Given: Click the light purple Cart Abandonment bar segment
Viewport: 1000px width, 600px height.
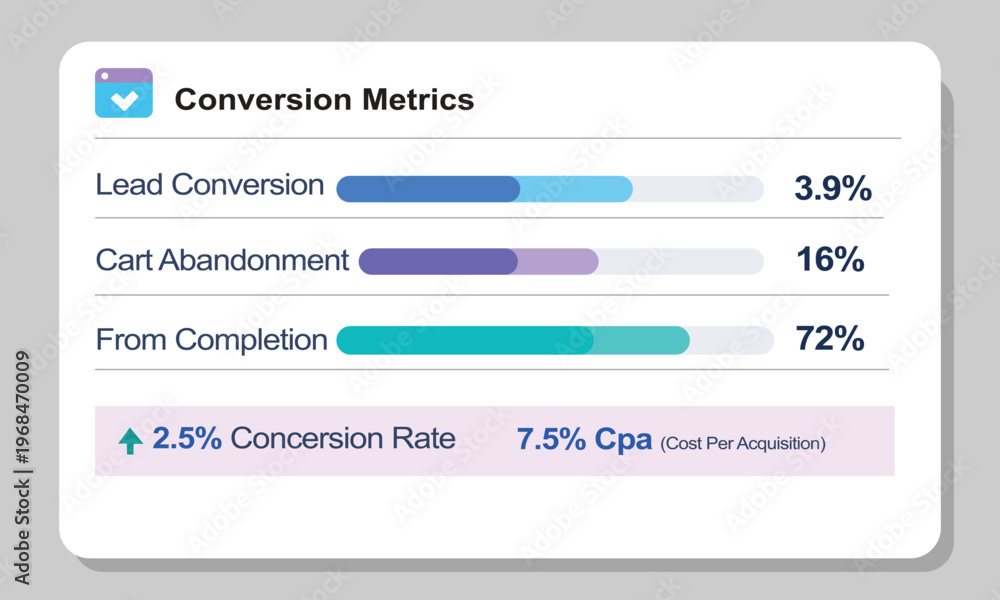Looking at the screenshot, I should (x=558, y=261).
